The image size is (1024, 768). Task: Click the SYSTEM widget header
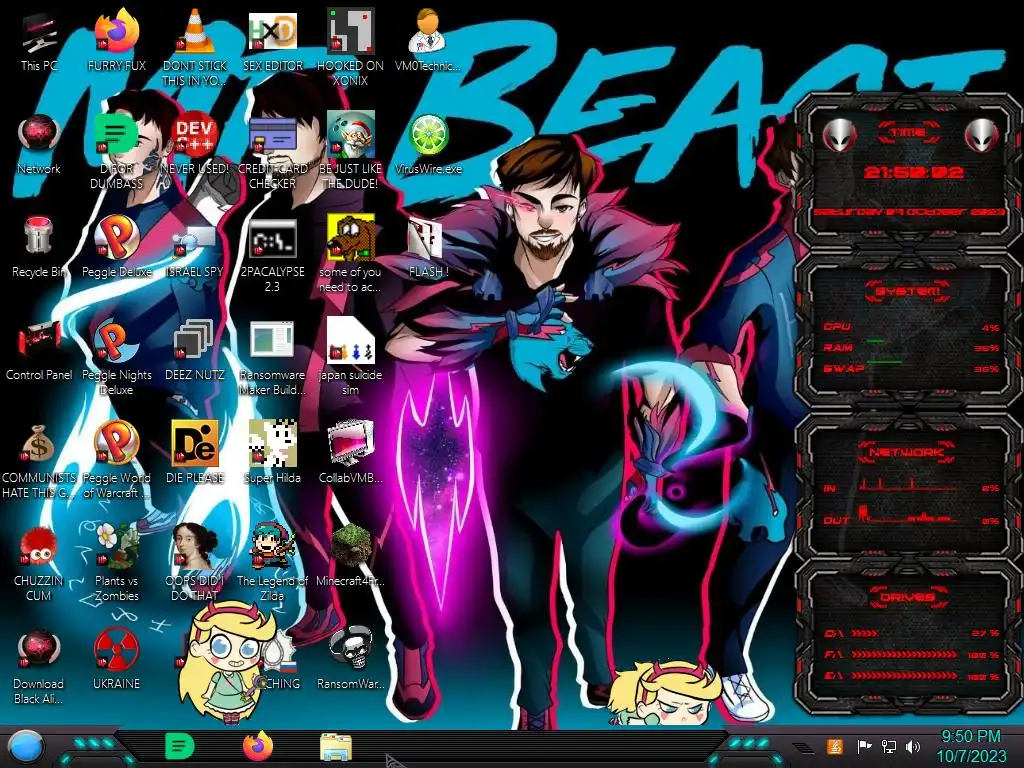(908, 290)
